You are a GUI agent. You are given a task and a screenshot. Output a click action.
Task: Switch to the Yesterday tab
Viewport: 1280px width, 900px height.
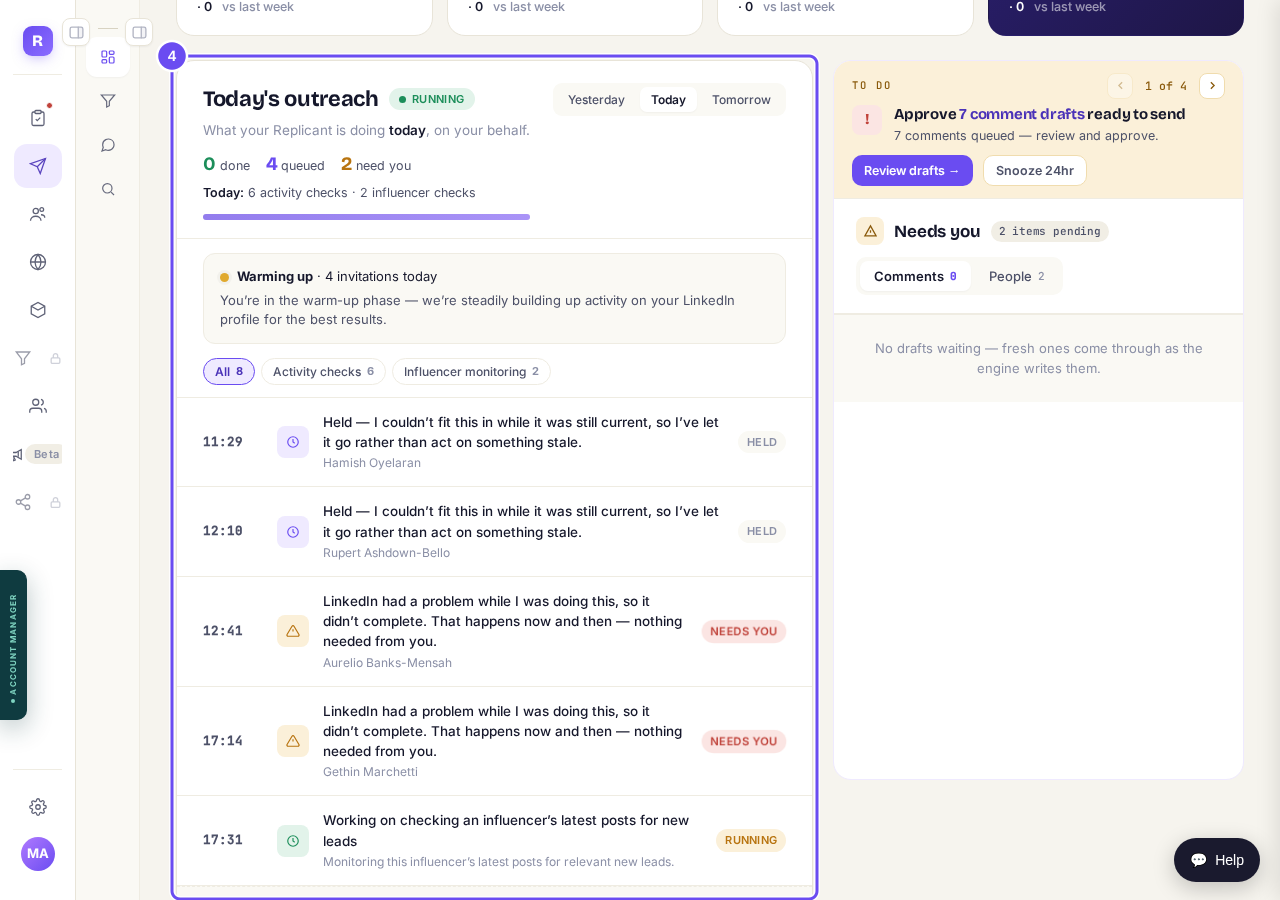tap(596, 100)
